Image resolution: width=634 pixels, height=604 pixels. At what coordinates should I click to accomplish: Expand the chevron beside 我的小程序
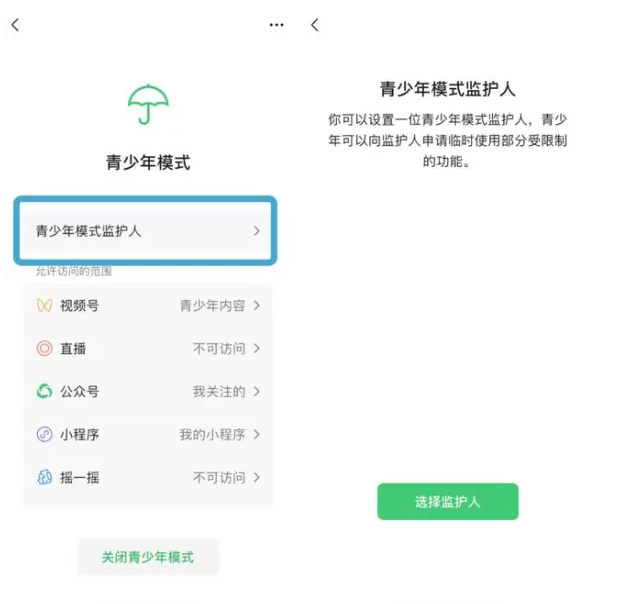point(256,434)
